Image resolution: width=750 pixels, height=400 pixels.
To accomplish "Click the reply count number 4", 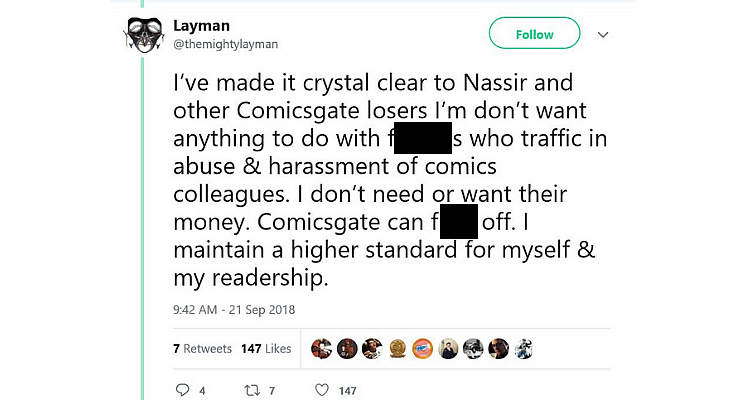I will [202, 390].
